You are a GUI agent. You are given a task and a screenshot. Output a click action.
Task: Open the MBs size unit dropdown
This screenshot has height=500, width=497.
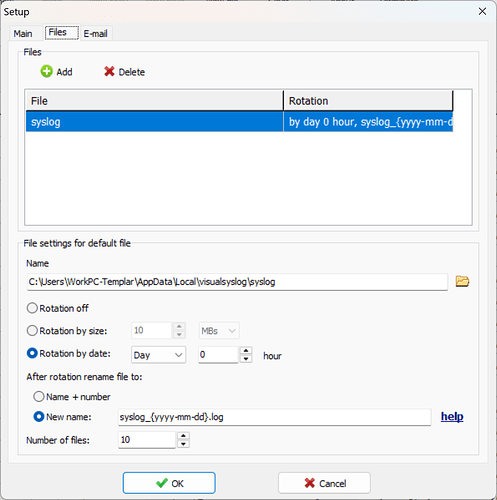click(x=219, y=331)
